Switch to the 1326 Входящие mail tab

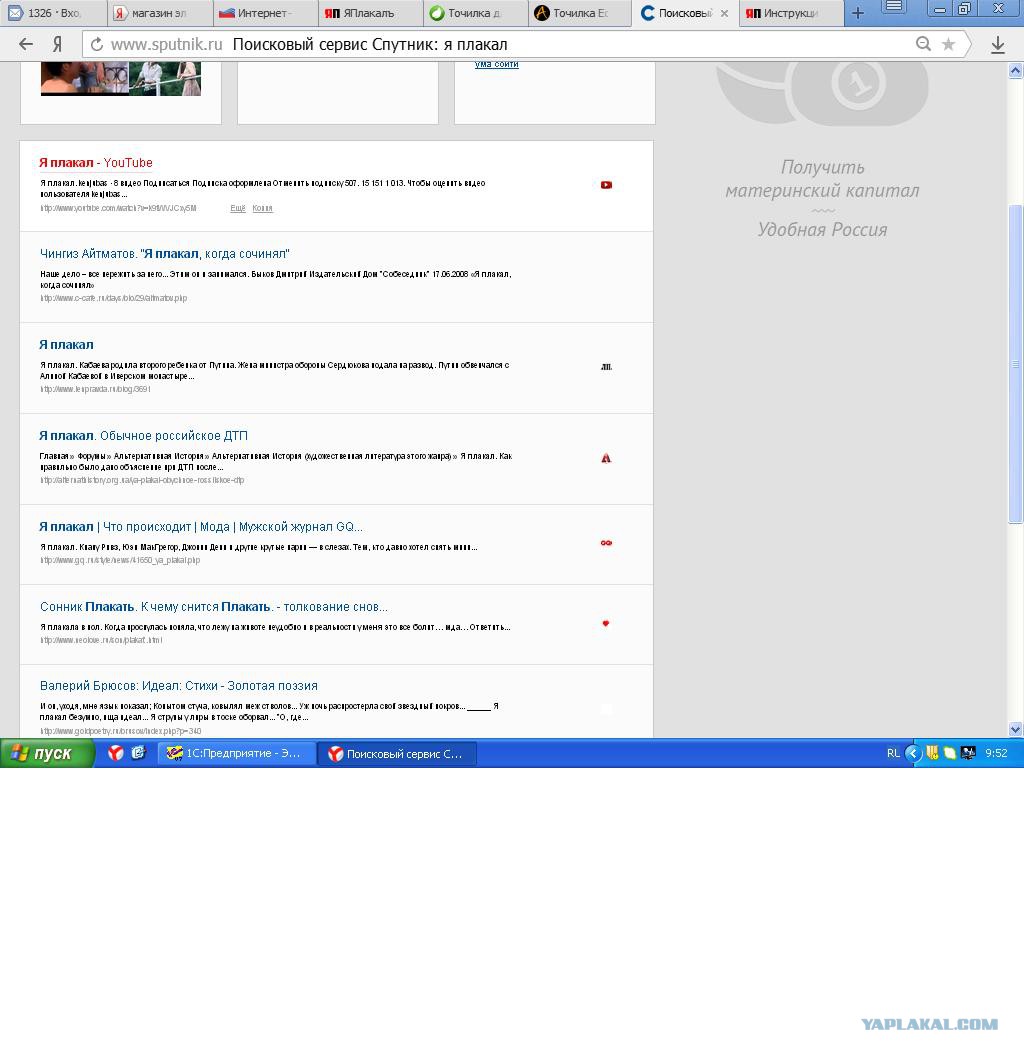click(x=53, y=13)
